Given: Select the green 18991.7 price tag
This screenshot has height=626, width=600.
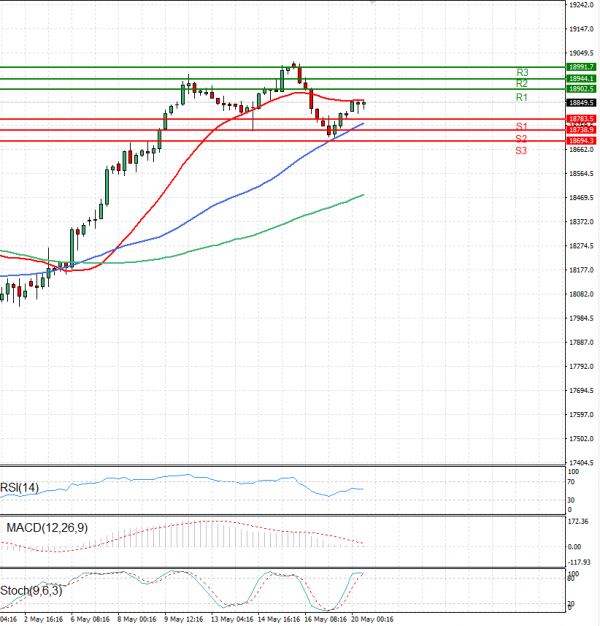Looking at the screenshot, I should 582,67.
